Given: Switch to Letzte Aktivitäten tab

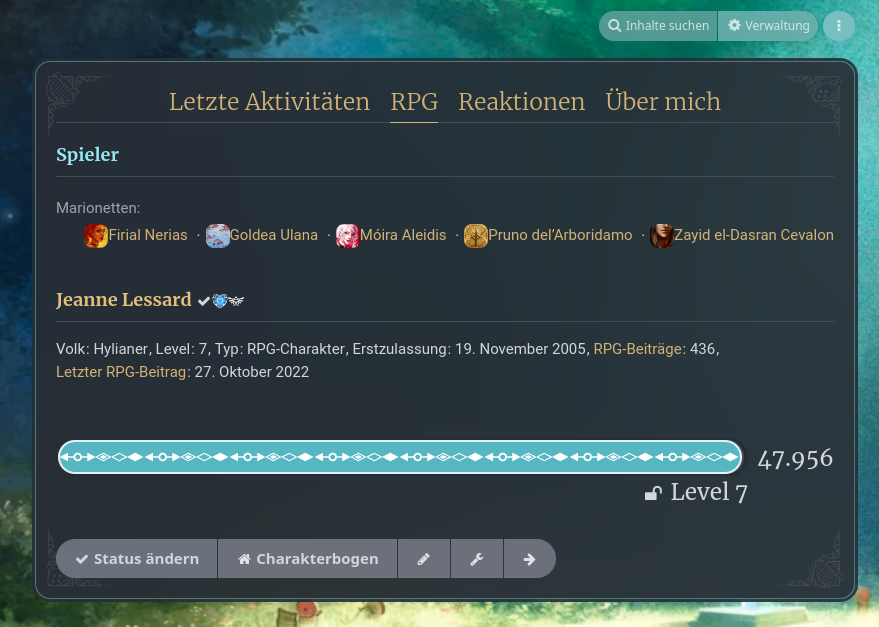Looking at the screenshot, I should pos(269,102).
